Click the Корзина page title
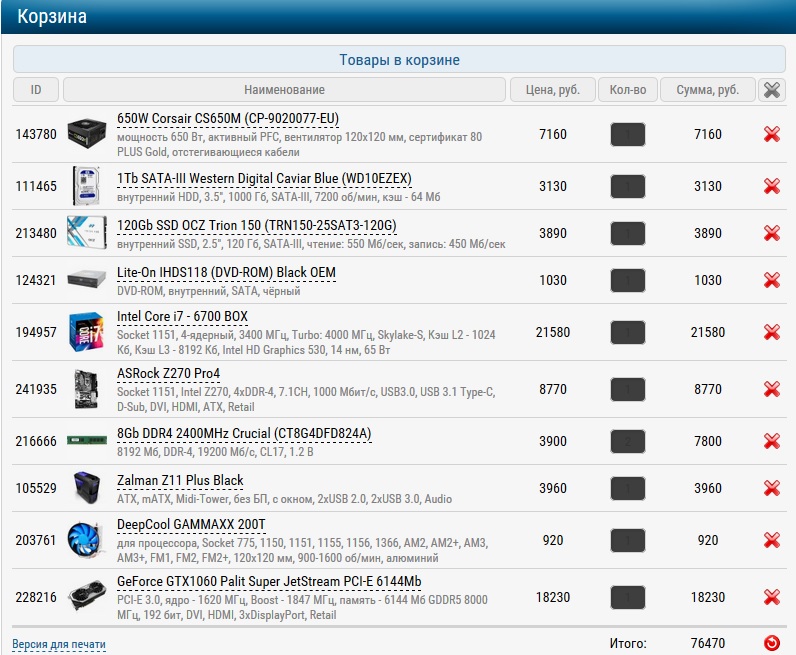This screenshot has width=796, height=655. 52,16
